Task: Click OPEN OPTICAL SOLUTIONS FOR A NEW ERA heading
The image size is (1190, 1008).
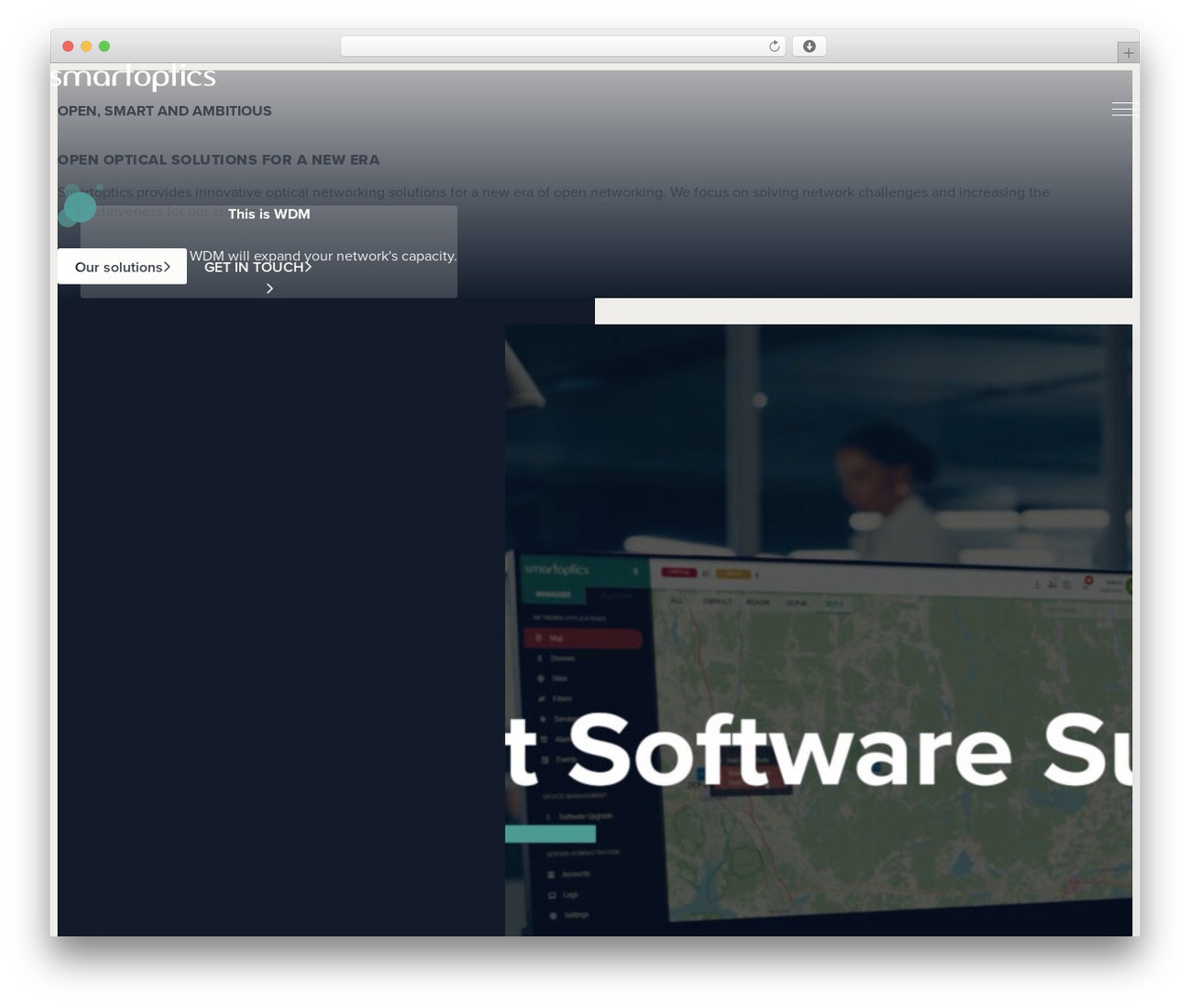Action: [218, 160]
